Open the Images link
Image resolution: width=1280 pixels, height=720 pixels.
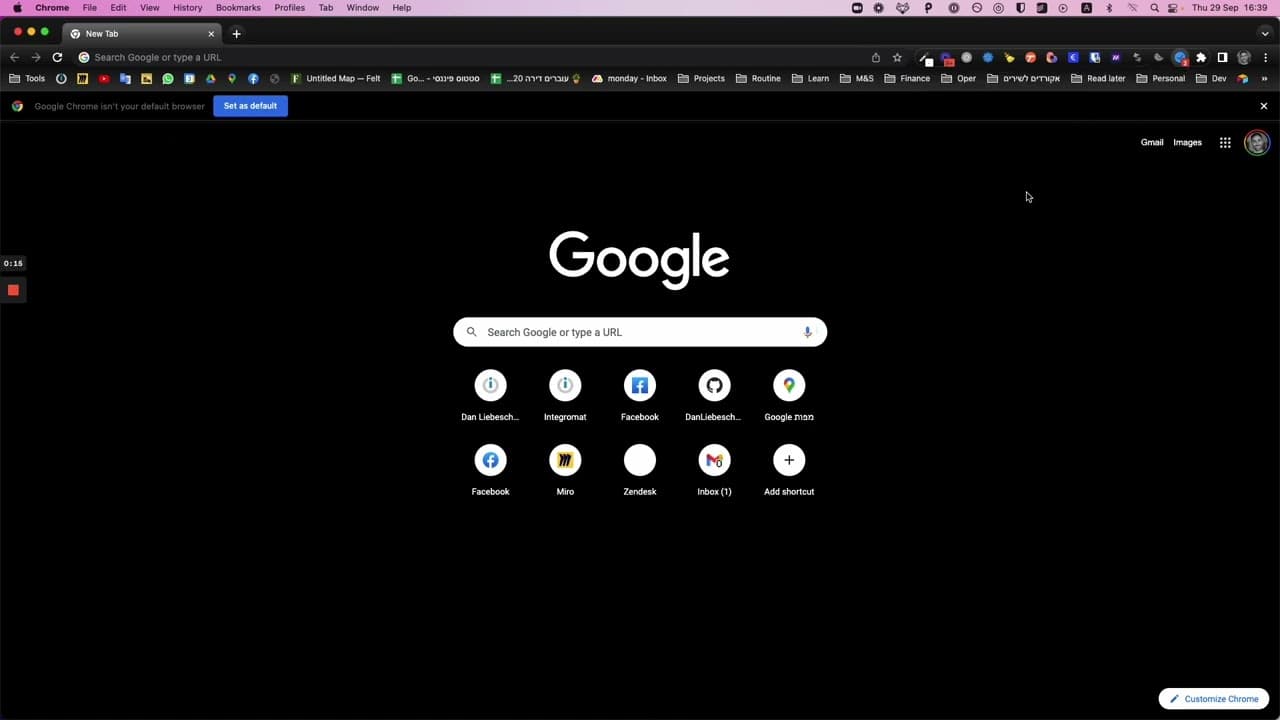tap(1187, 143)
